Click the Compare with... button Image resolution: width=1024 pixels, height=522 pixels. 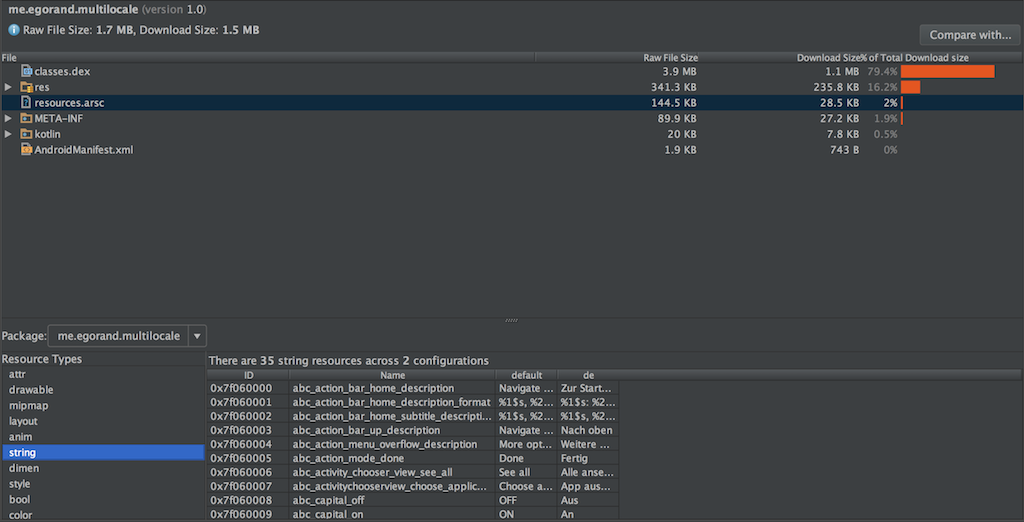[x=970, y=35]
